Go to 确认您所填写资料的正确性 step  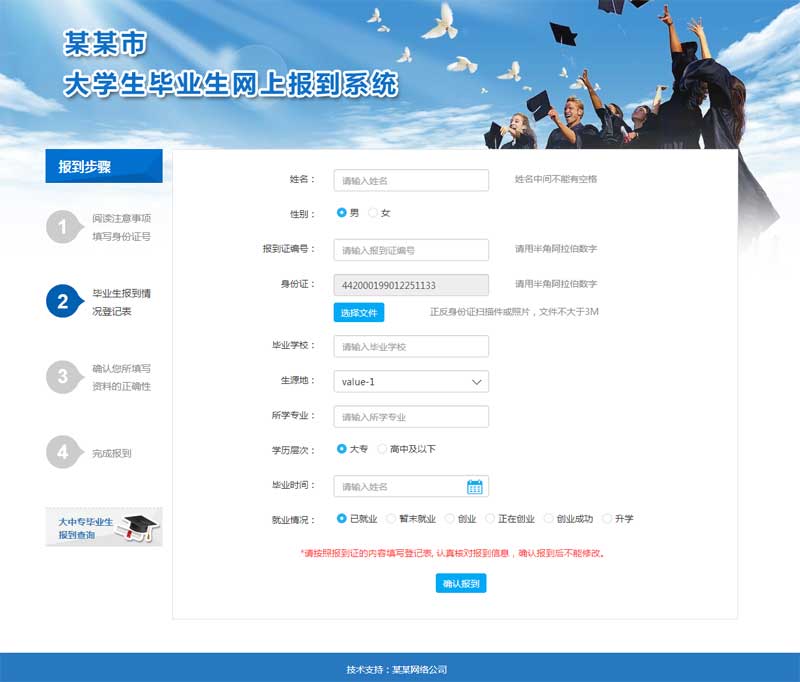click(121, 377)
